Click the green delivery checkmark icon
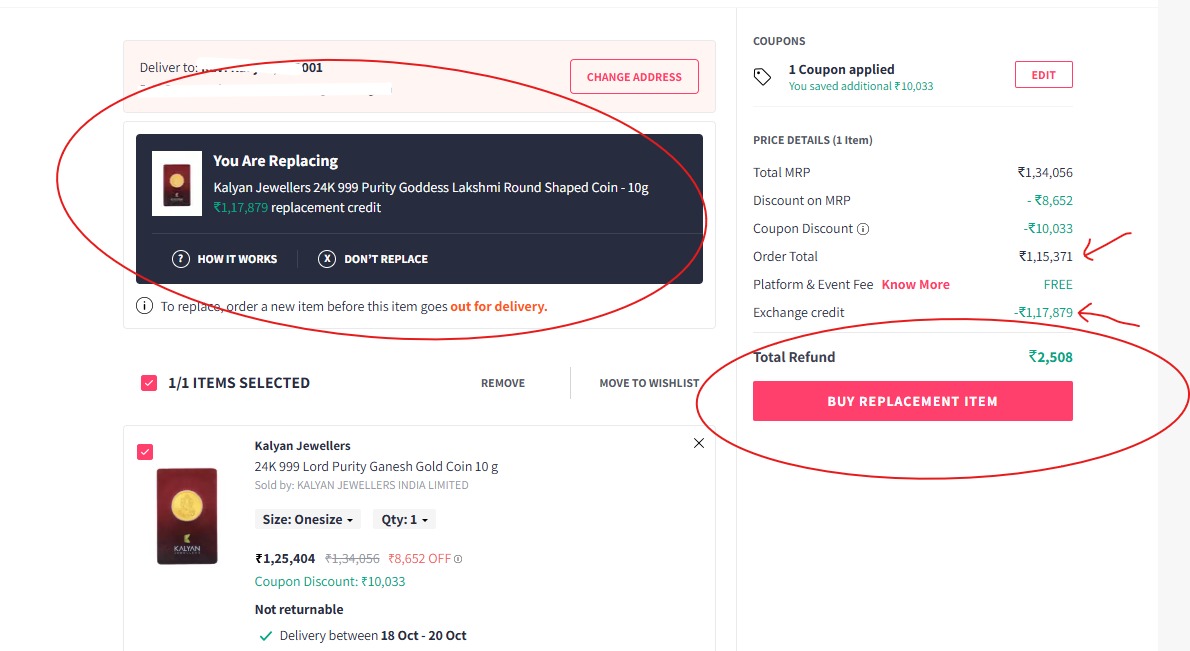The width and height of the screenshot is (1190, 651). [x=265, y=636]
